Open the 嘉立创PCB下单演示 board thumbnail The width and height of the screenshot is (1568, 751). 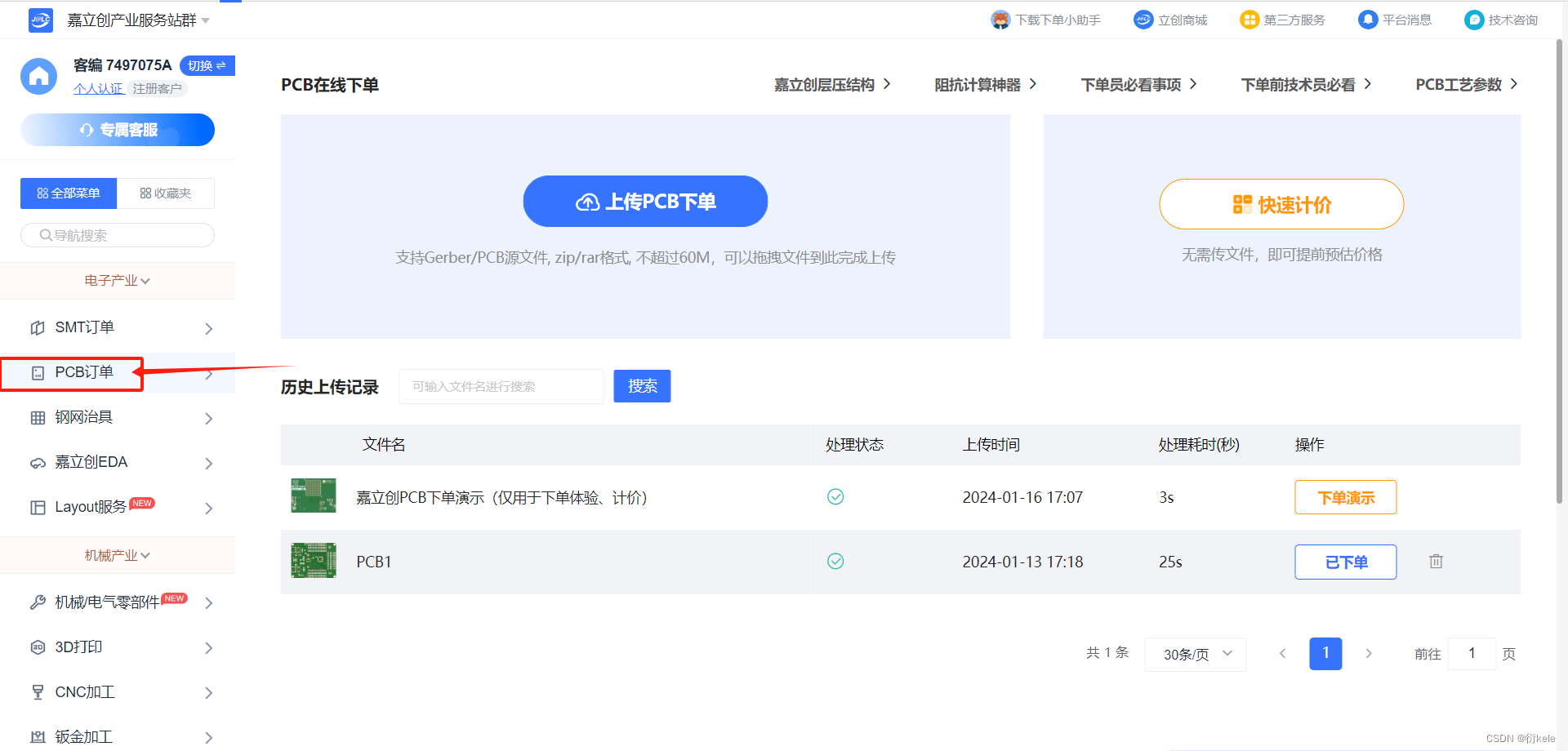click(x=314, y=495)
